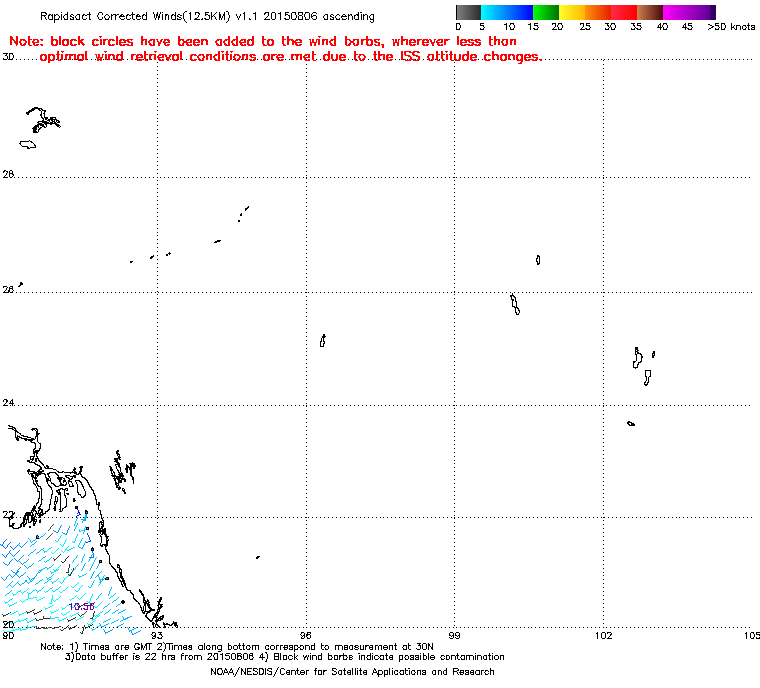Click the latitude label 28
The height and width of the screenshot is (688, 760).
tap(8, 174)
